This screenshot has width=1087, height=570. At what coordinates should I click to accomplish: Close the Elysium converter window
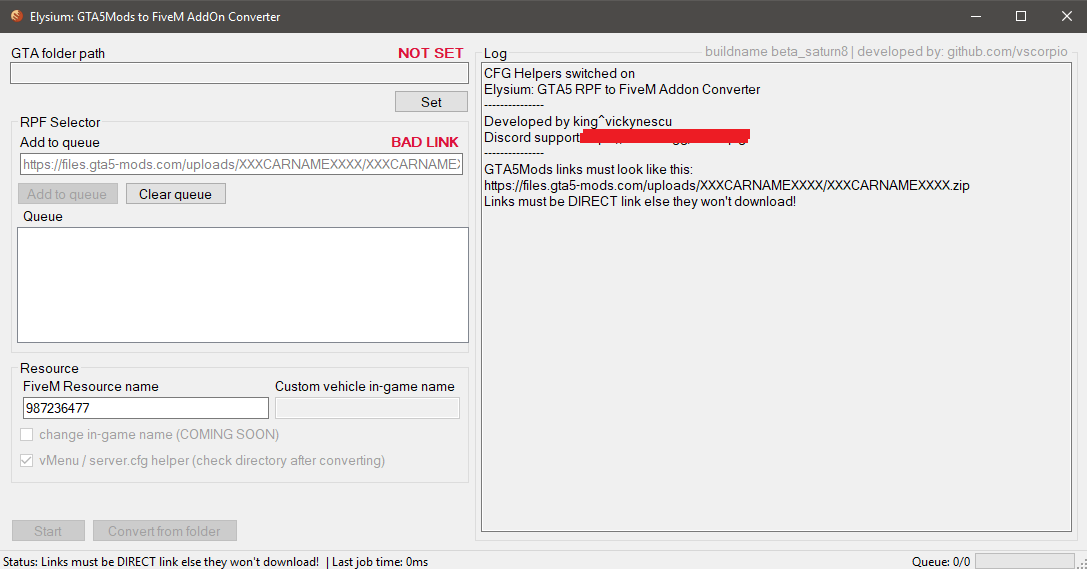(1066, 16)
